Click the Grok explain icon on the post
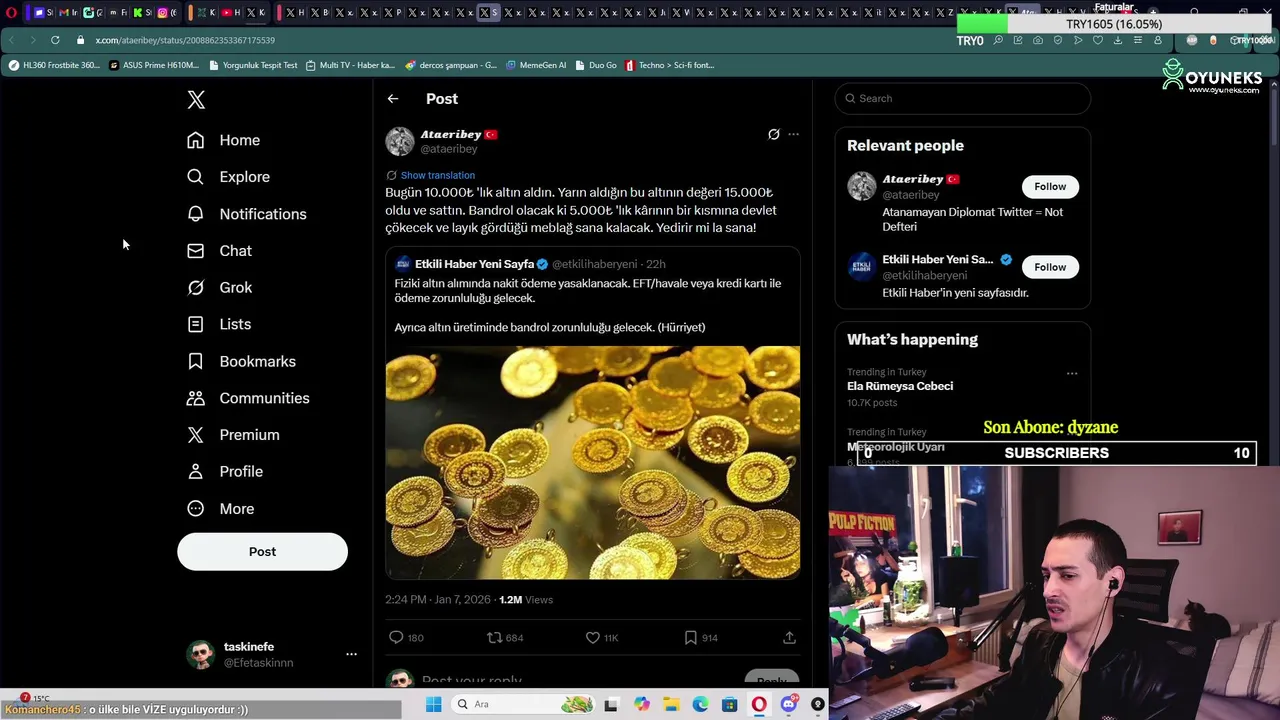The width and height of the screenshot is (1280, 720). click(x=774, y=134)
